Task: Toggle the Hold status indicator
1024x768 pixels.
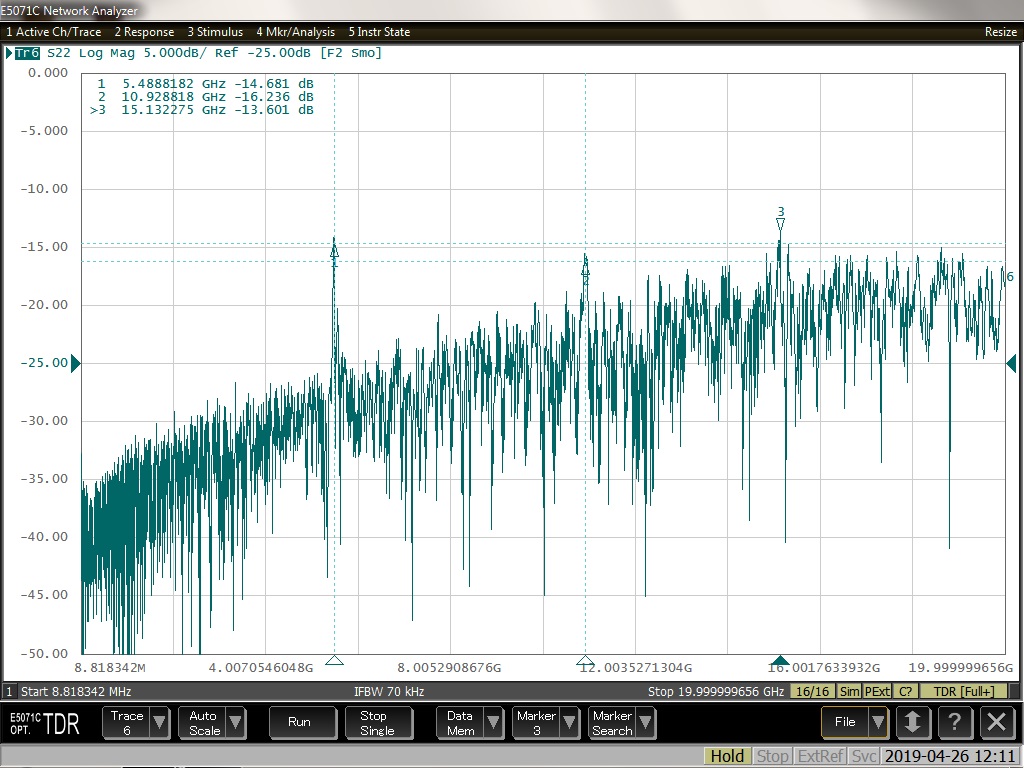Action: click(x=727, y=757)
